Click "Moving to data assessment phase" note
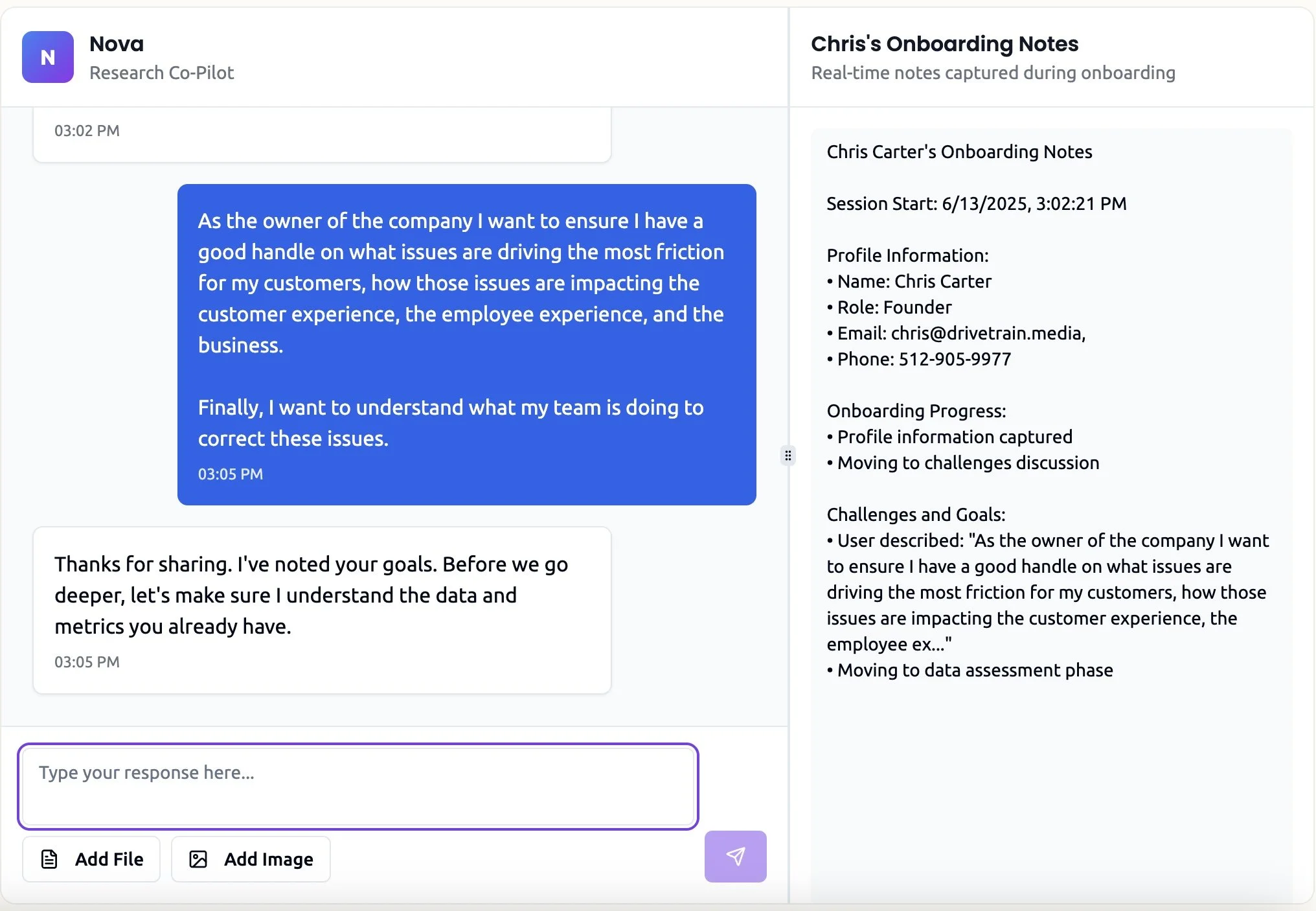This screenshot has width=1316, height=911. 975,670
